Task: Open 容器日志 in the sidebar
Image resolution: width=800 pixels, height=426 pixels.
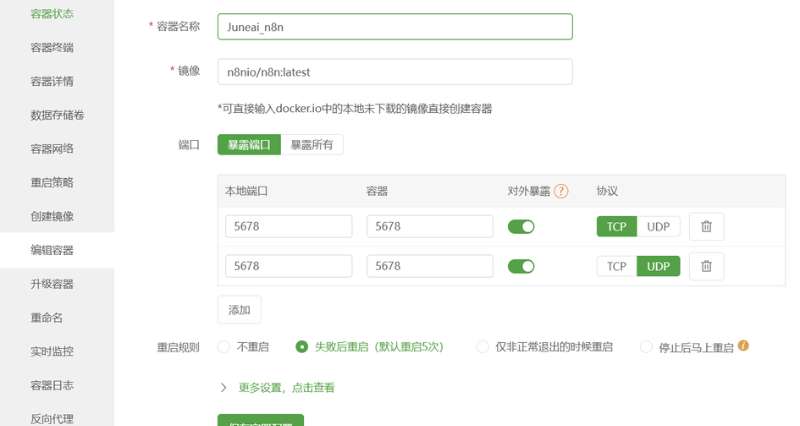Action: tap(52, 385)
